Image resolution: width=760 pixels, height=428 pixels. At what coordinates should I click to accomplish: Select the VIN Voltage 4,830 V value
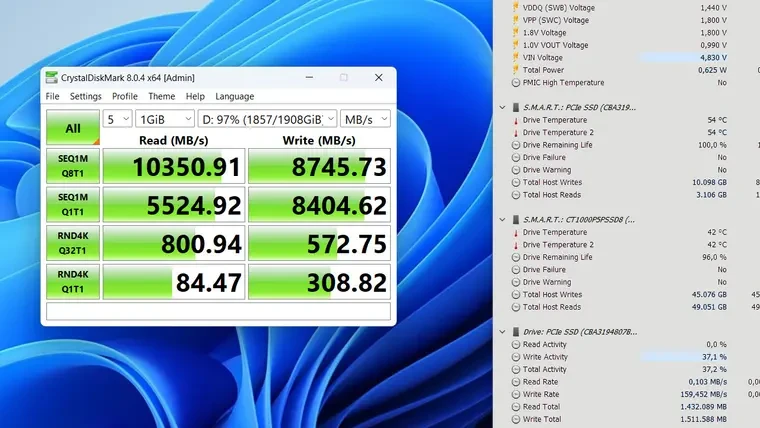(x=713, y=58)
